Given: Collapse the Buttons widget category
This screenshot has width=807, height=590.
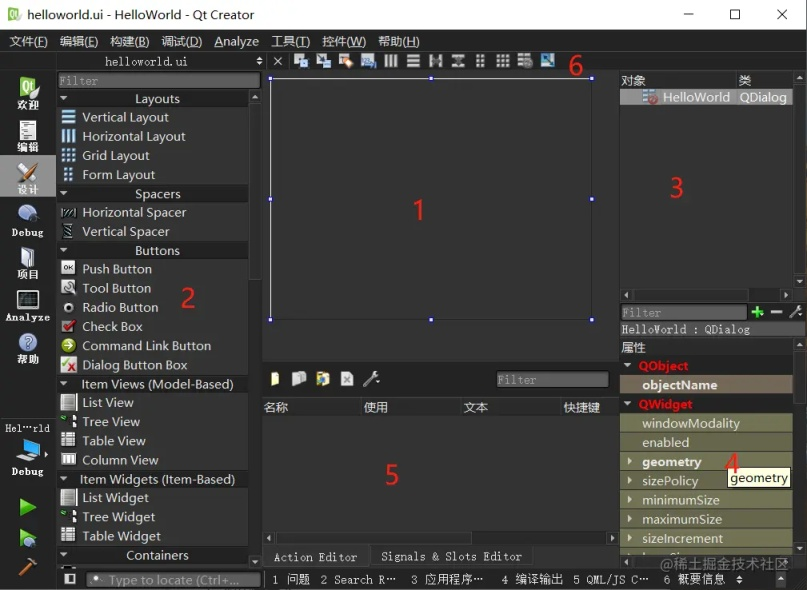Looking at the screenshot, I should [x=64, y=250].
